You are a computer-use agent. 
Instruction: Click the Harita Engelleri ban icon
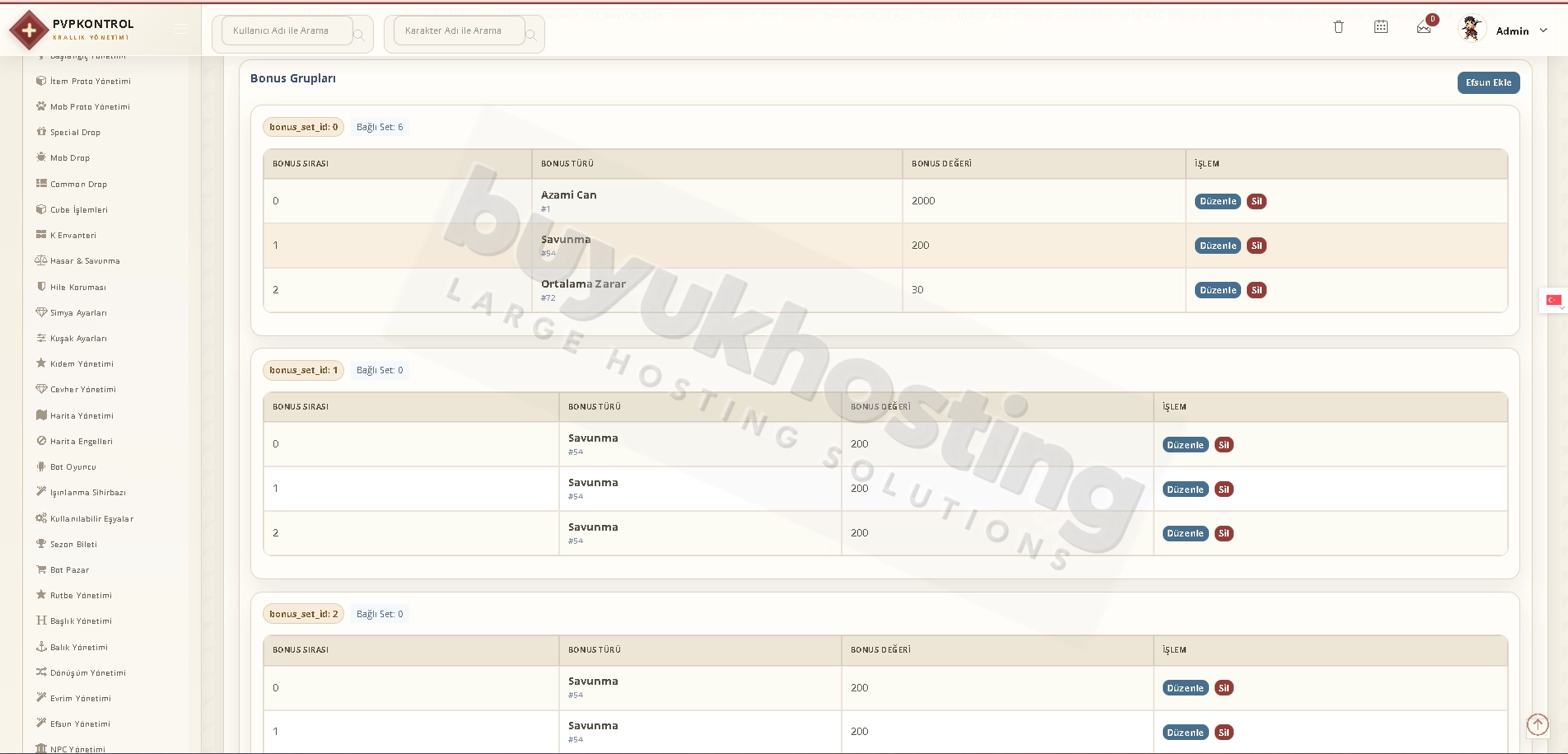(41, 441)
